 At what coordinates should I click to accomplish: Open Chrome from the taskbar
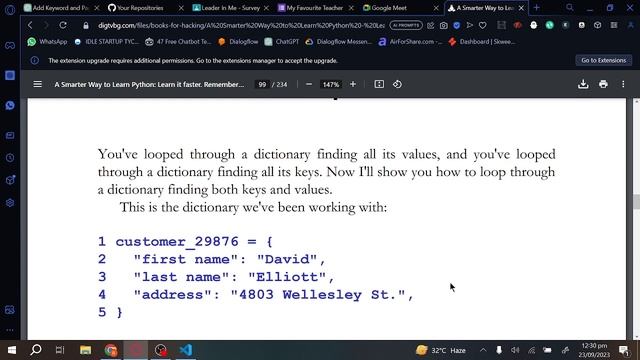(x=111, y=350)
